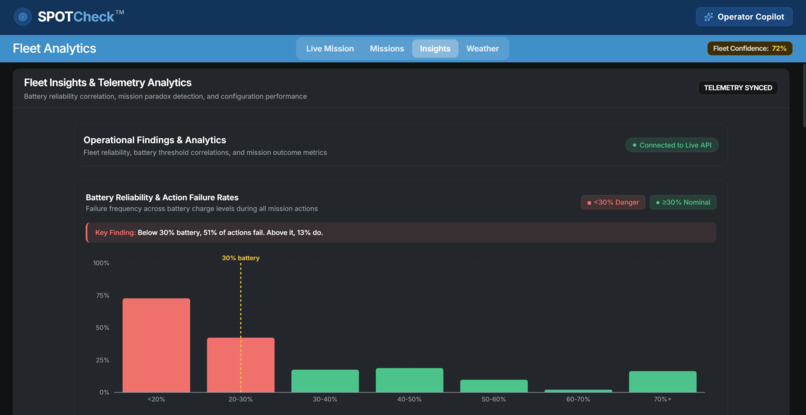Open the Missions tab
806x415 pixels.
[x=387, y=49]
